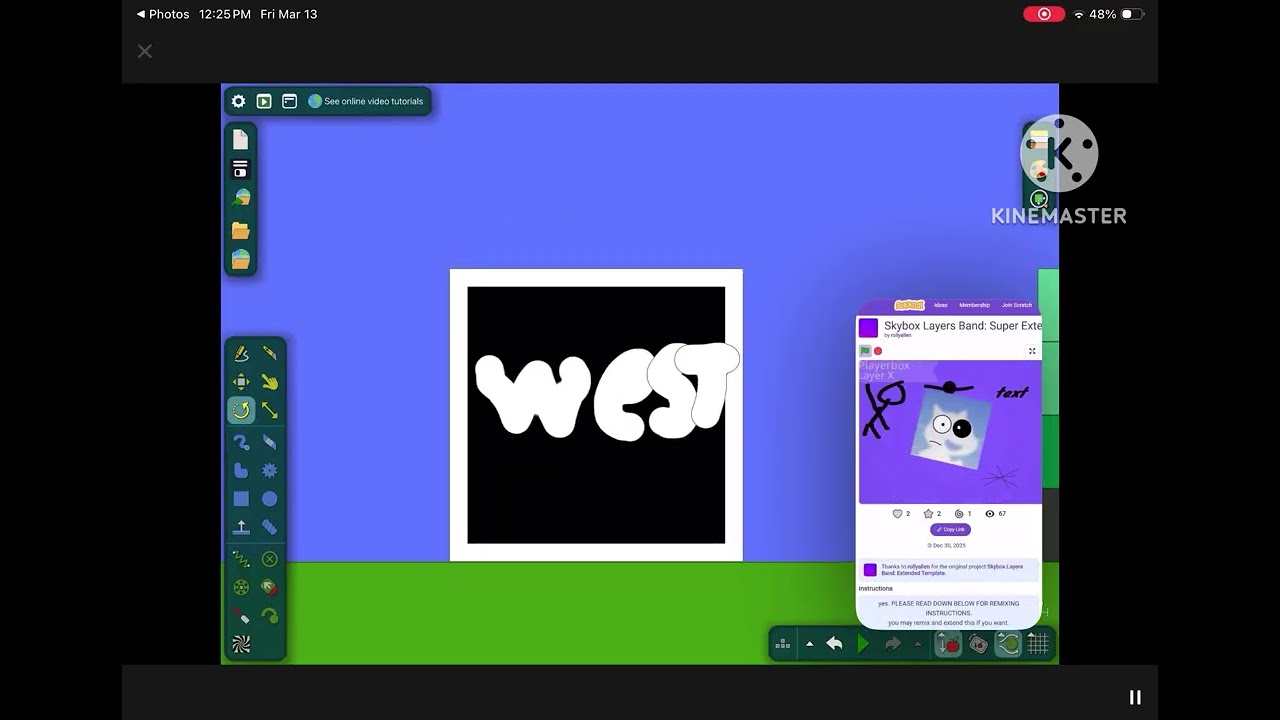Open the window layout icon
This screenshot has height=720, width=1280.
coord(289,101)
